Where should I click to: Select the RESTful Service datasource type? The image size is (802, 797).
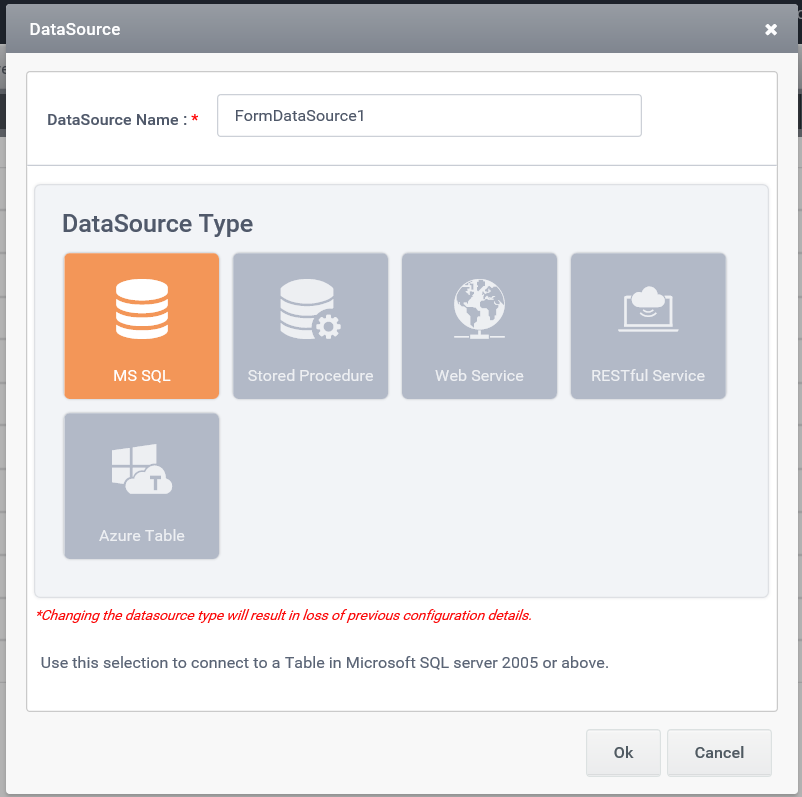pyautogui.click(x=648, y=326)
